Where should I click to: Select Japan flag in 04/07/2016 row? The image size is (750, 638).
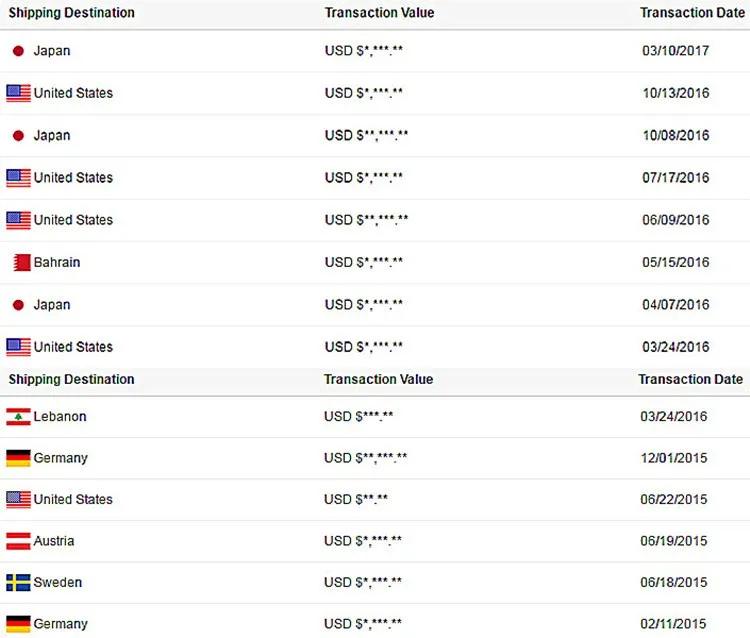18,305
